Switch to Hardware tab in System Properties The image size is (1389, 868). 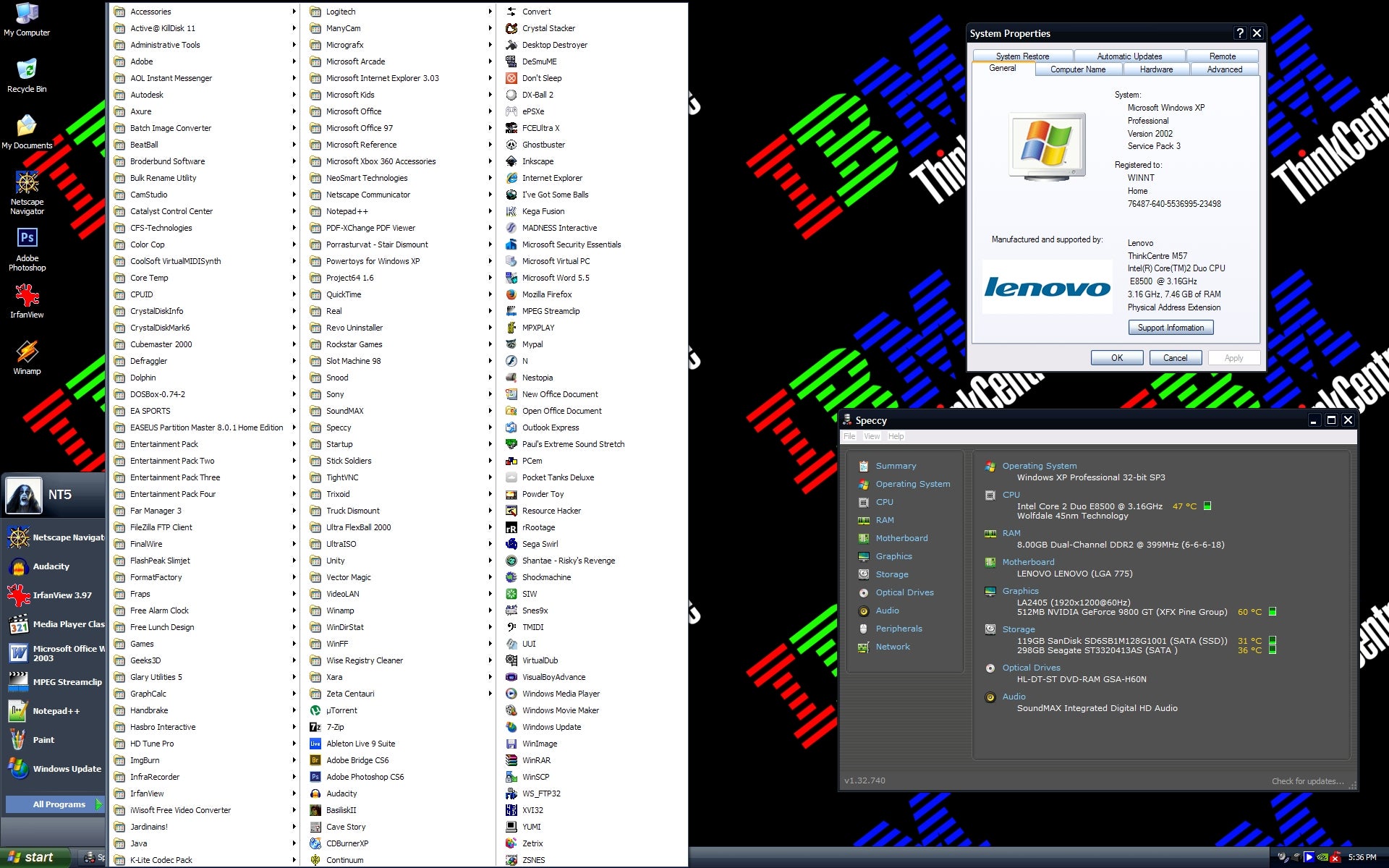point(1156,69)
